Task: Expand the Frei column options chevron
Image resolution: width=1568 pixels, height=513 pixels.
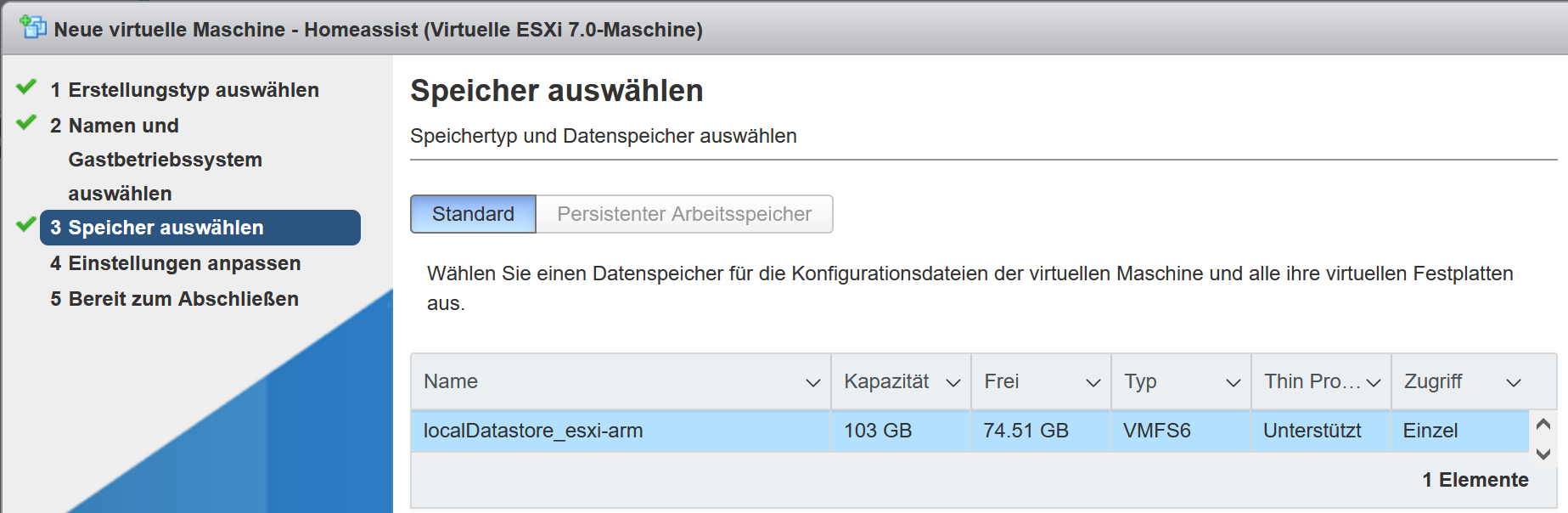Action: pos(1093,383)
